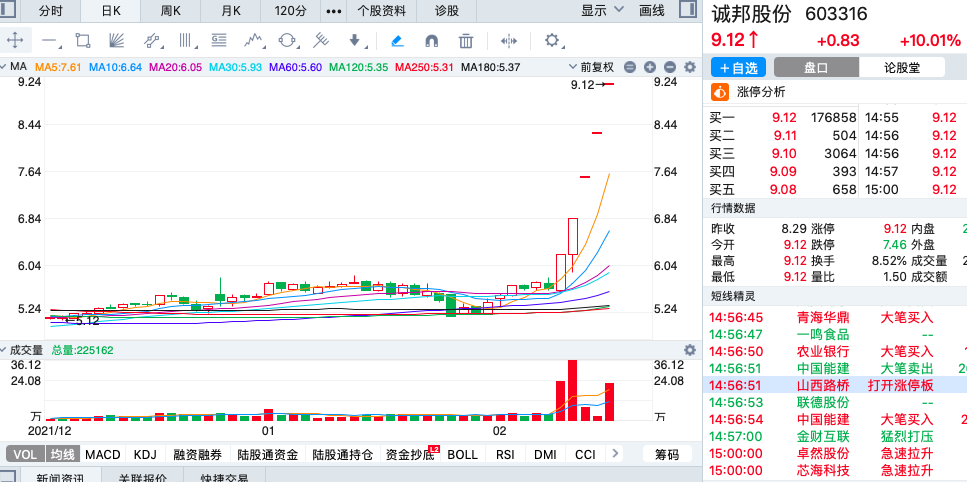The width and height of the screenshot is (967, 482).
Task: Open the 筹码 chip distribution panel
Action: point(666,454)
